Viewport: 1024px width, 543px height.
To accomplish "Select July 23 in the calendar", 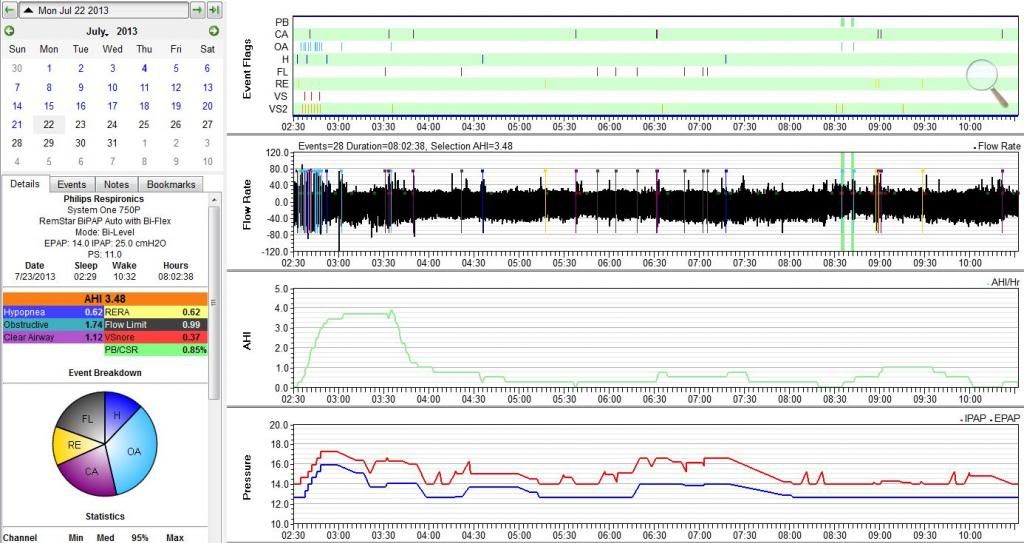I will pos(80,124).
